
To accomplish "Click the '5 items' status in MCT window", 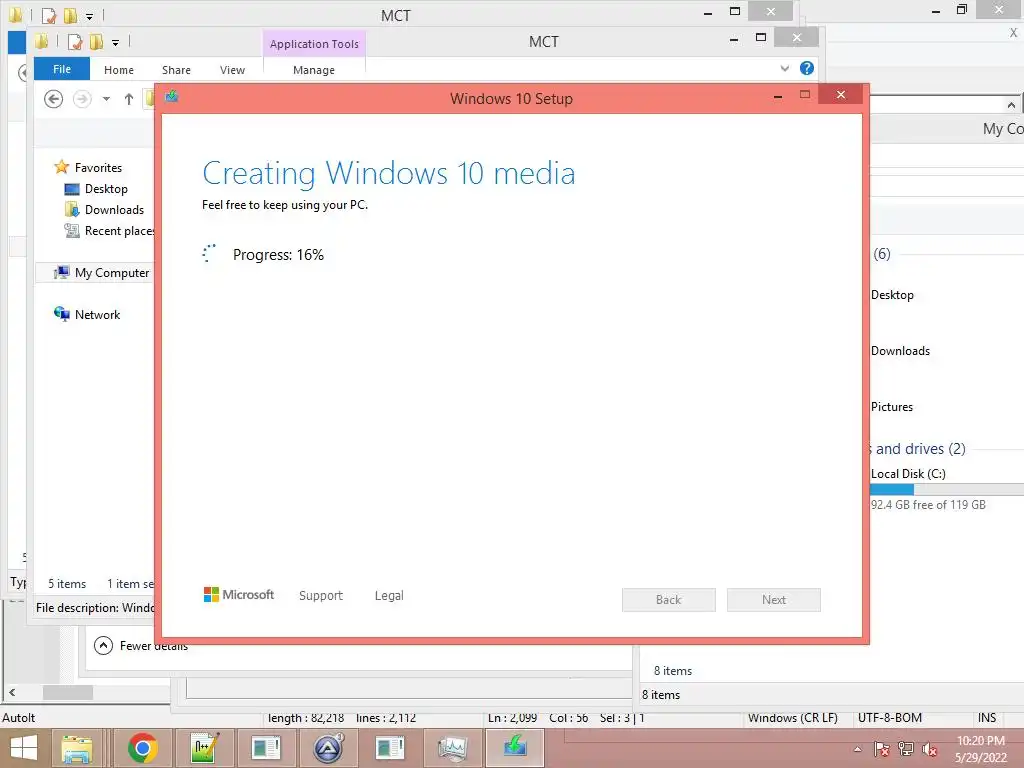I will click(x=67, y=584).
